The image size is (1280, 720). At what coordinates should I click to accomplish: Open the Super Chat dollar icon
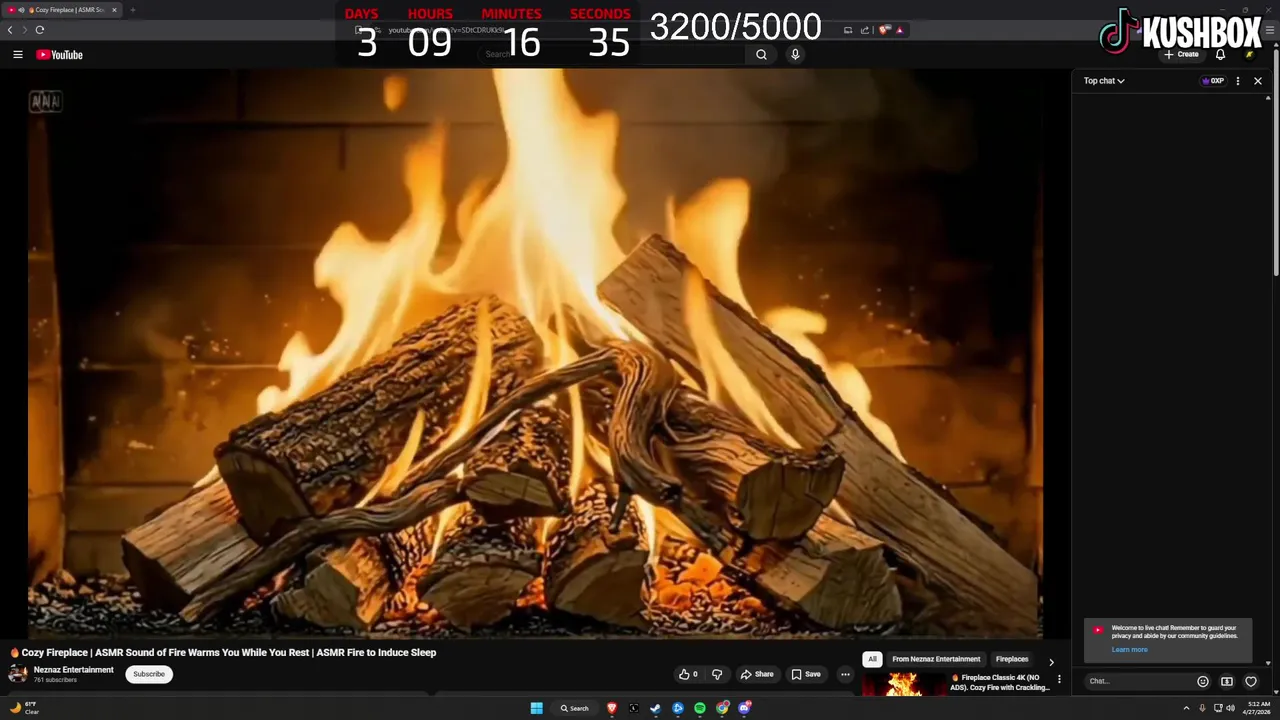click(1227, 682)
